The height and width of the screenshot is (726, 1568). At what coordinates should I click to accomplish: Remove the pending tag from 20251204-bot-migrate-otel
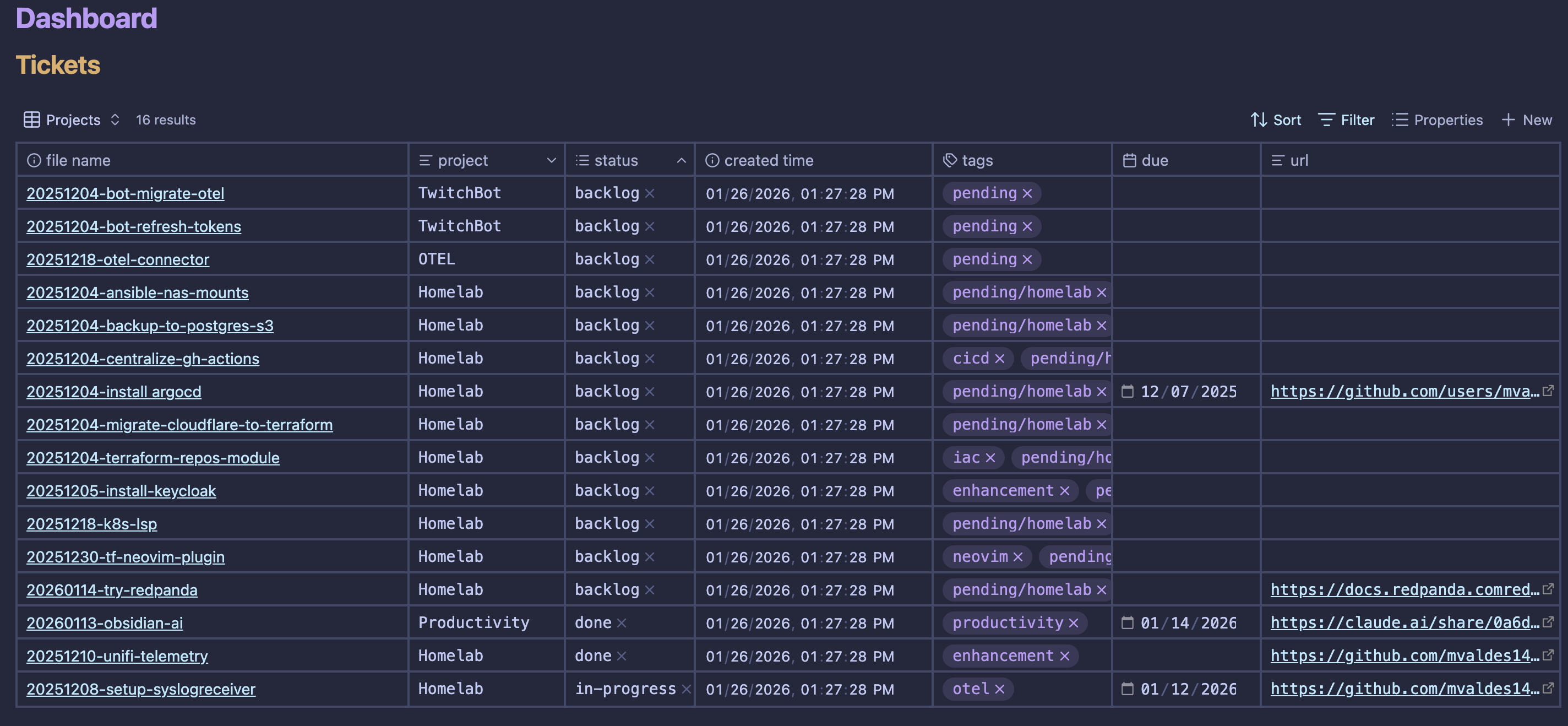[x=1027, y=193]
